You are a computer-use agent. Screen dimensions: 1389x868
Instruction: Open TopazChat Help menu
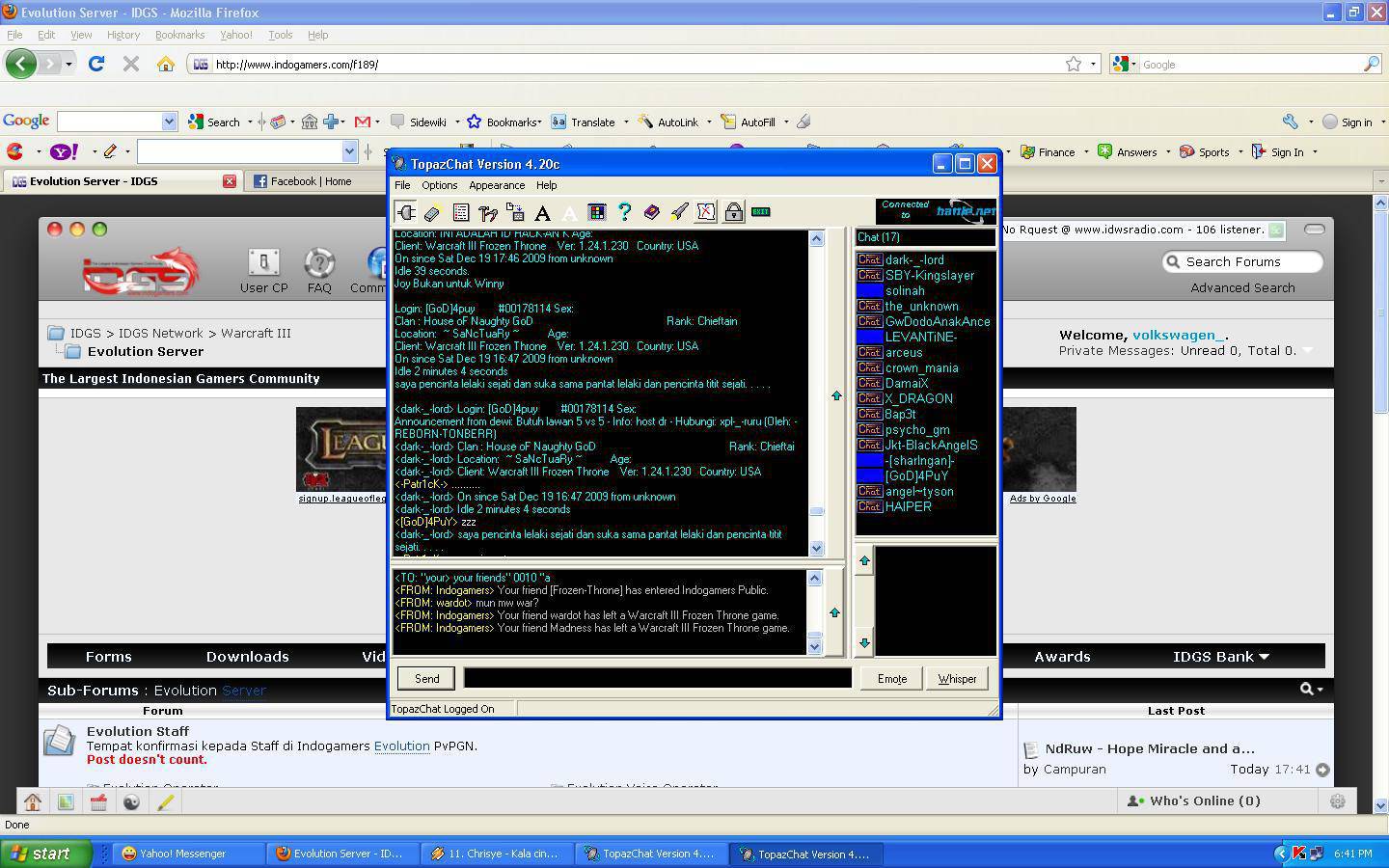click(546, 185)
